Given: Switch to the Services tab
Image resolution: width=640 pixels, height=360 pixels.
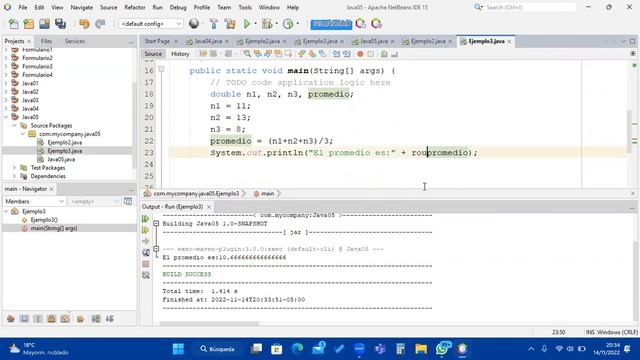Looking at the screenshot, I should (x=75, y=41).
